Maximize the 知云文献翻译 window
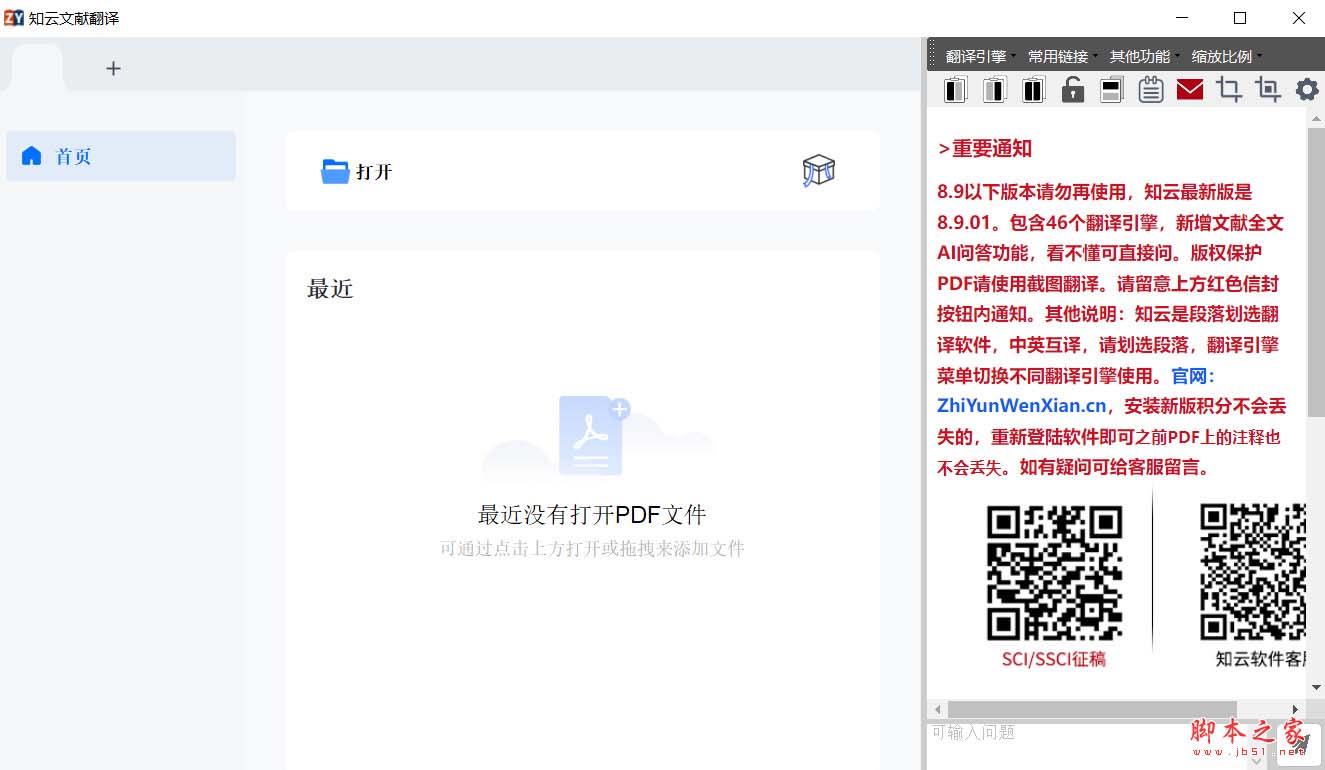The width and height of the screenshot is (1325, 770). (1240, 18)
